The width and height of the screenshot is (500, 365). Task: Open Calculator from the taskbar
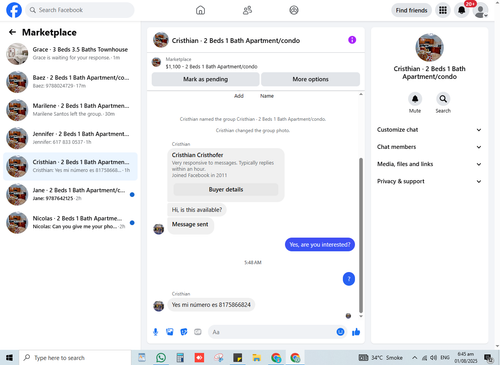[x=180, y=358]
